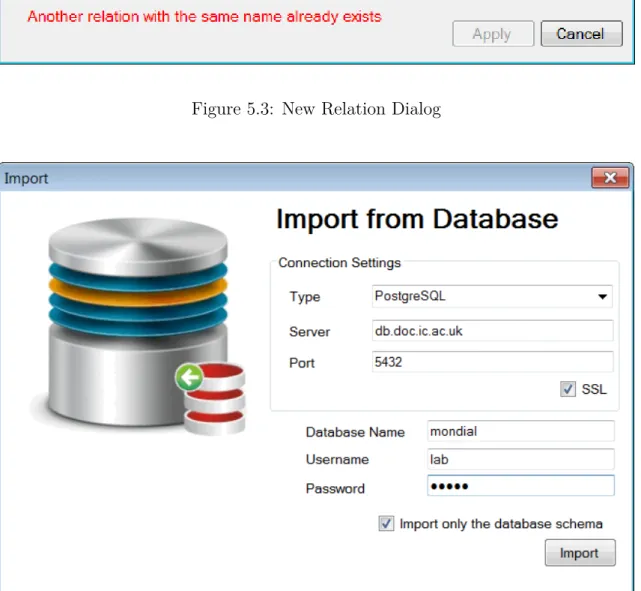Click the 'Server' label text
The image size is (641, 591).
(309, 331)
